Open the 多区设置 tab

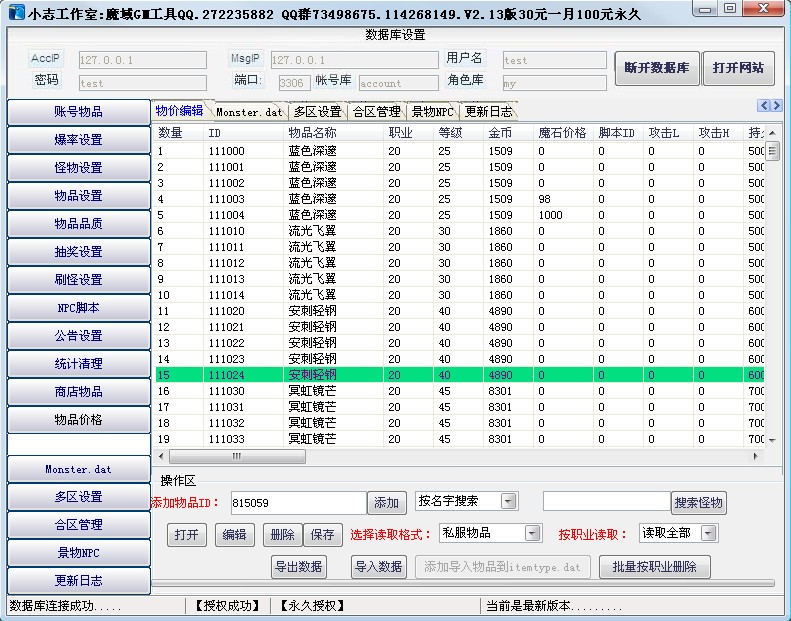click(317, 112)
